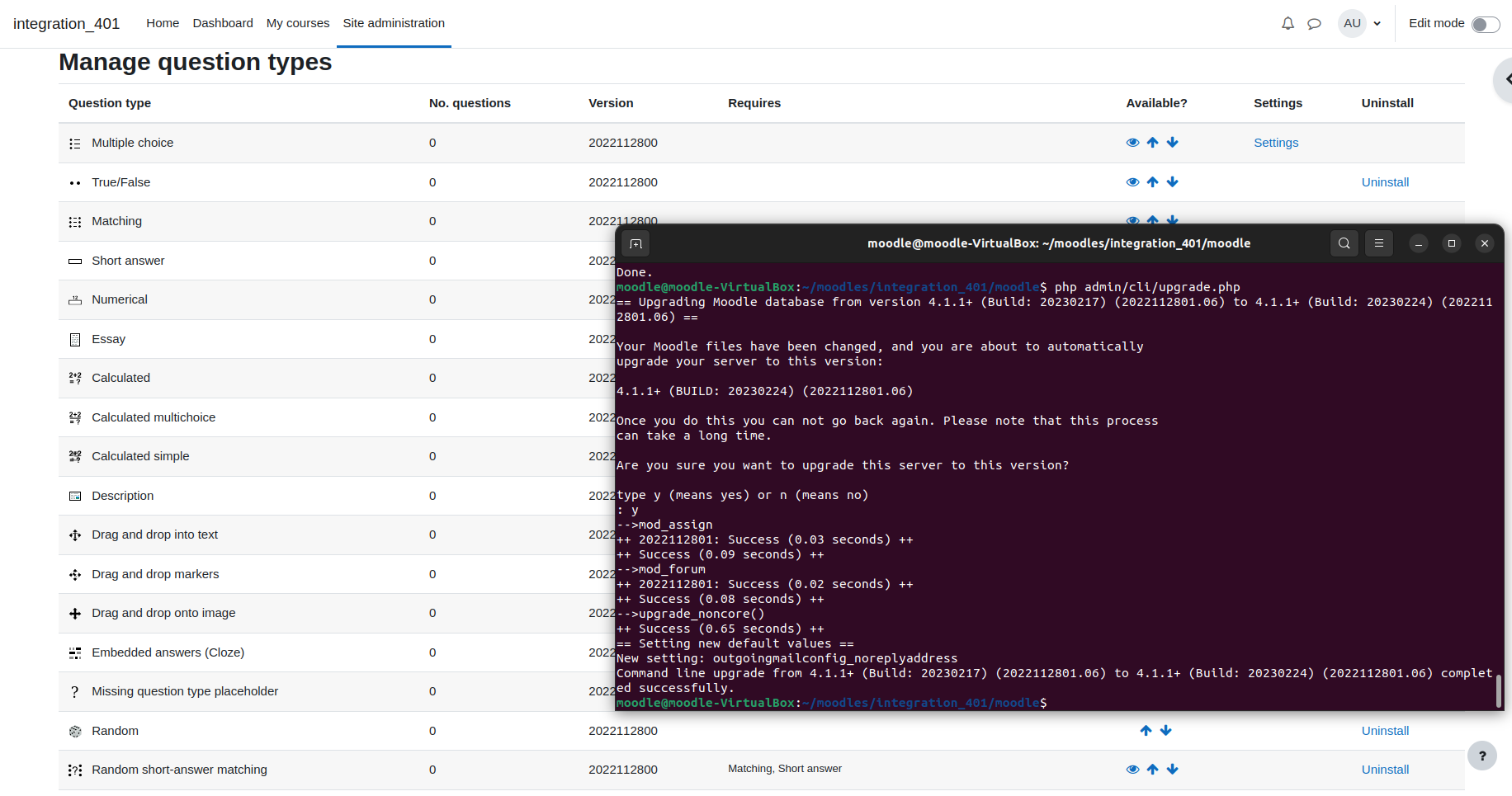1512x796 pixels.
Task: Click the Drag and drop markers icon
Action: 75,575
